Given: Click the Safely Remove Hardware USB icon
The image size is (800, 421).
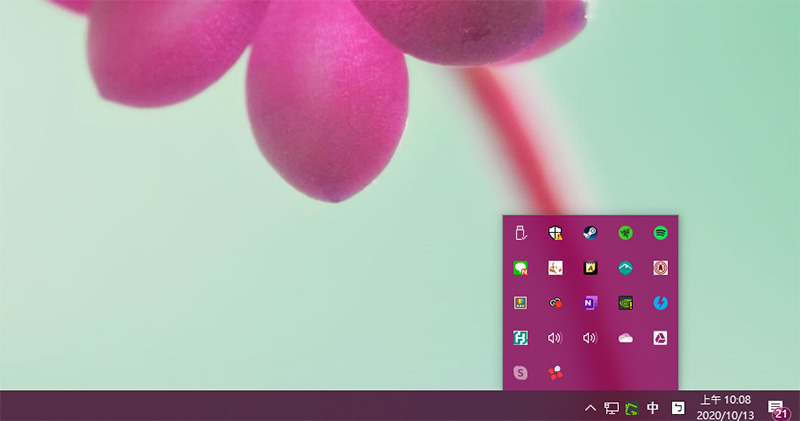Looking at the screenshot, I should (x=520, y=233).
